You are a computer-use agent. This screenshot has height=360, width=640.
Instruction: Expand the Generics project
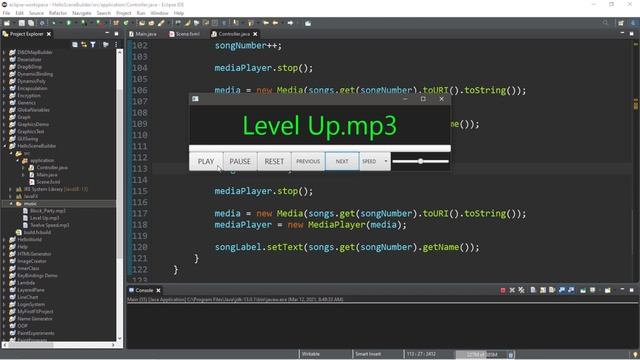coord(4,102)
